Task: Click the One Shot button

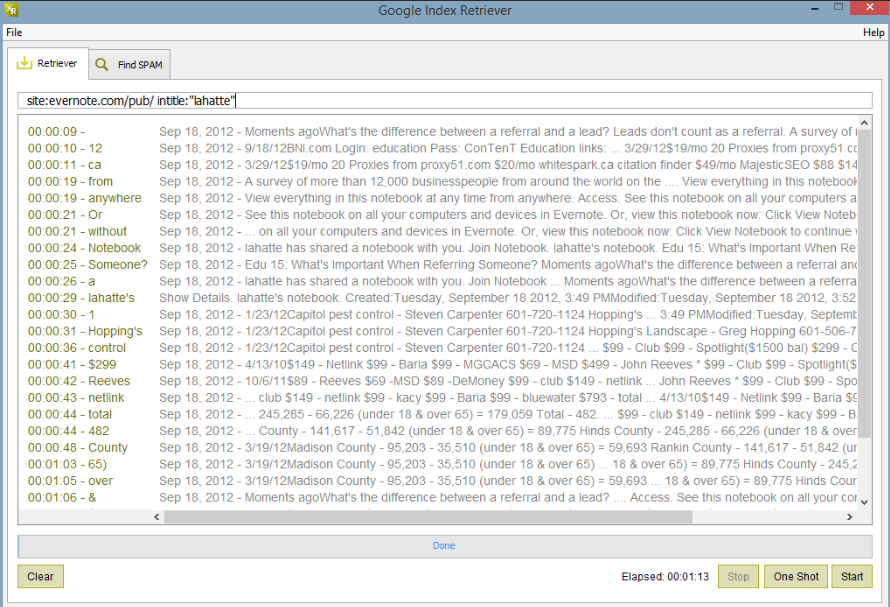Action: coord(796,576)
